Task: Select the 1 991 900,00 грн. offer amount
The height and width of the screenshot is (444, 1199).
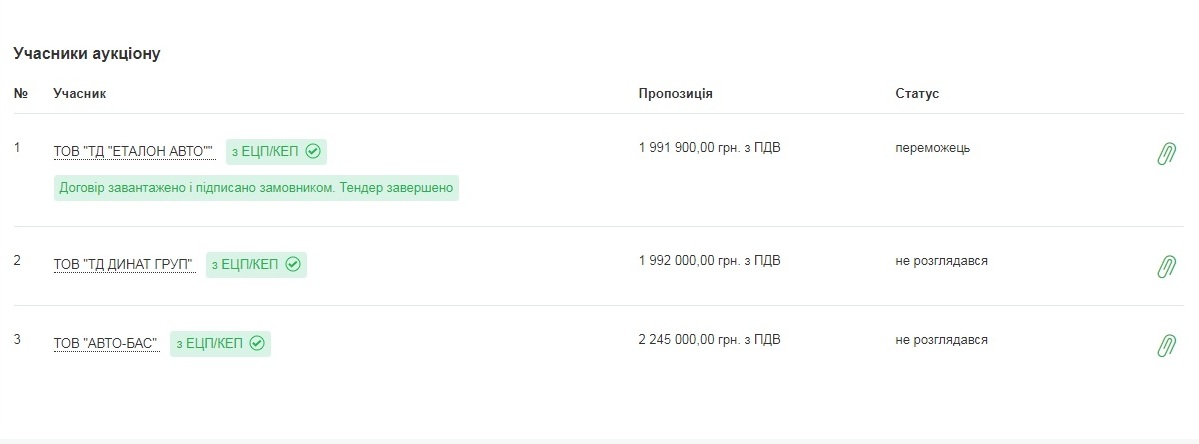Action: coord(710,147)
